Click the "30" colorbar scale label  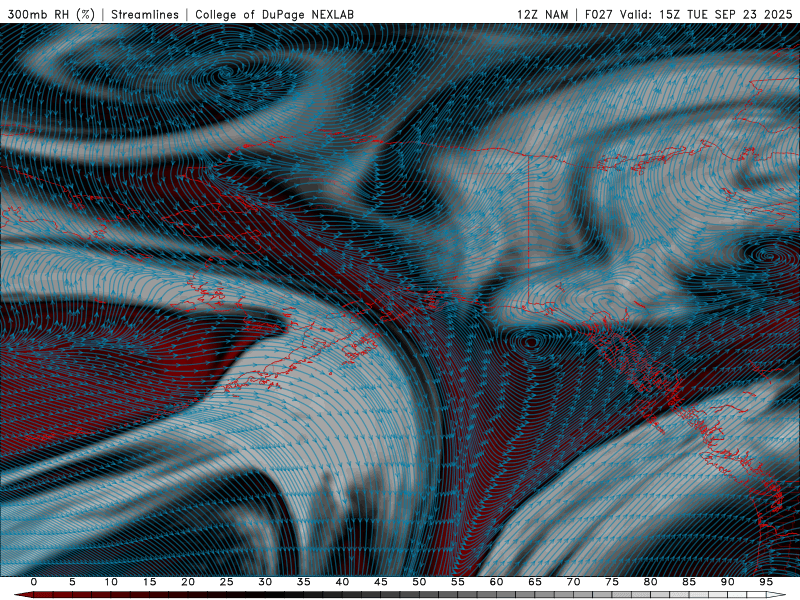click(265, 582)
